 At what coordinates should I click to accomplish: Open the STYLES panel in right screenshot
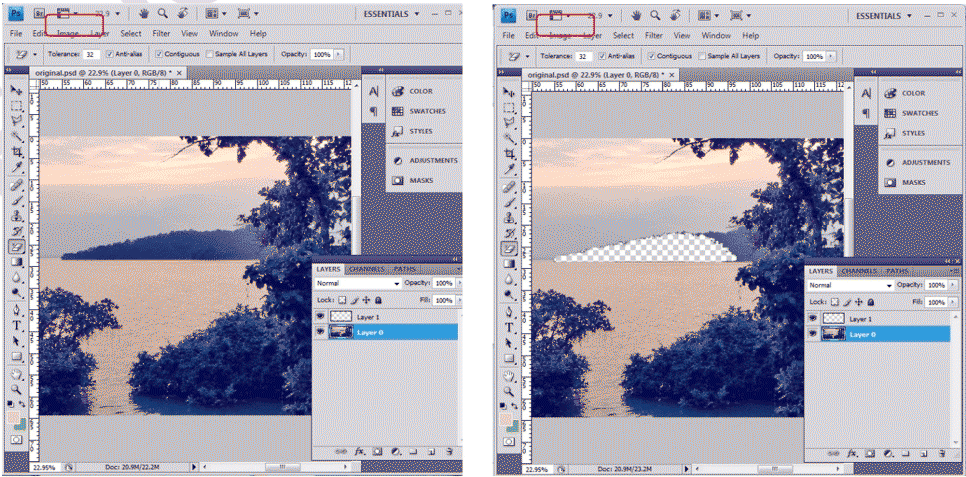click(906, 133)
